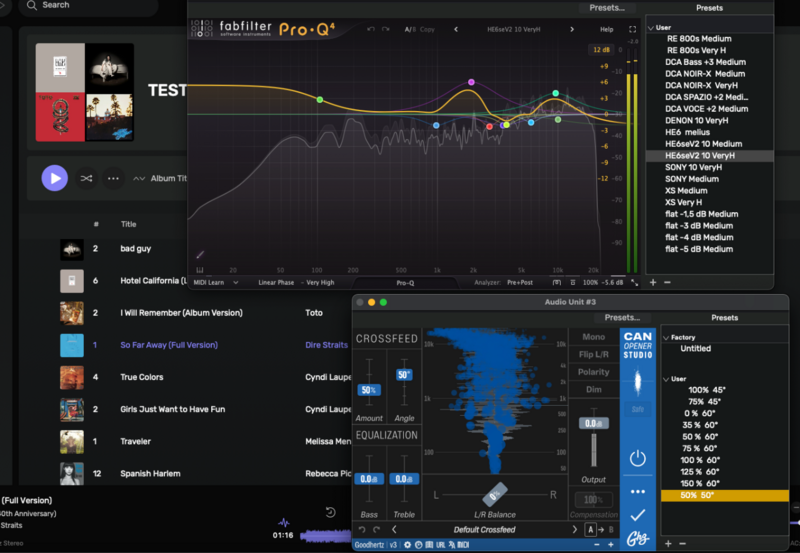Go to previous CanOpener preset
Image resolution: width=800 pixels, height=553 pixels.
394,530
